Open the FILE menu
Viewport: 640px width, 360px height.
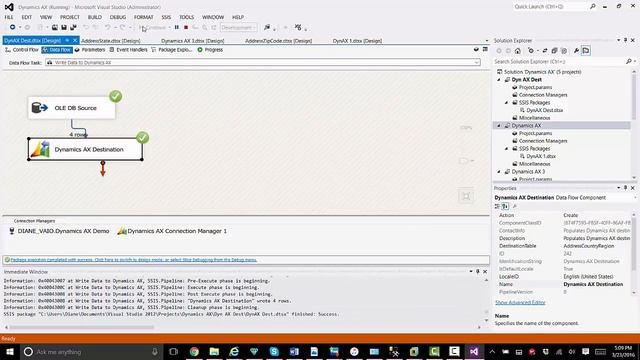(x=9, y=17)
